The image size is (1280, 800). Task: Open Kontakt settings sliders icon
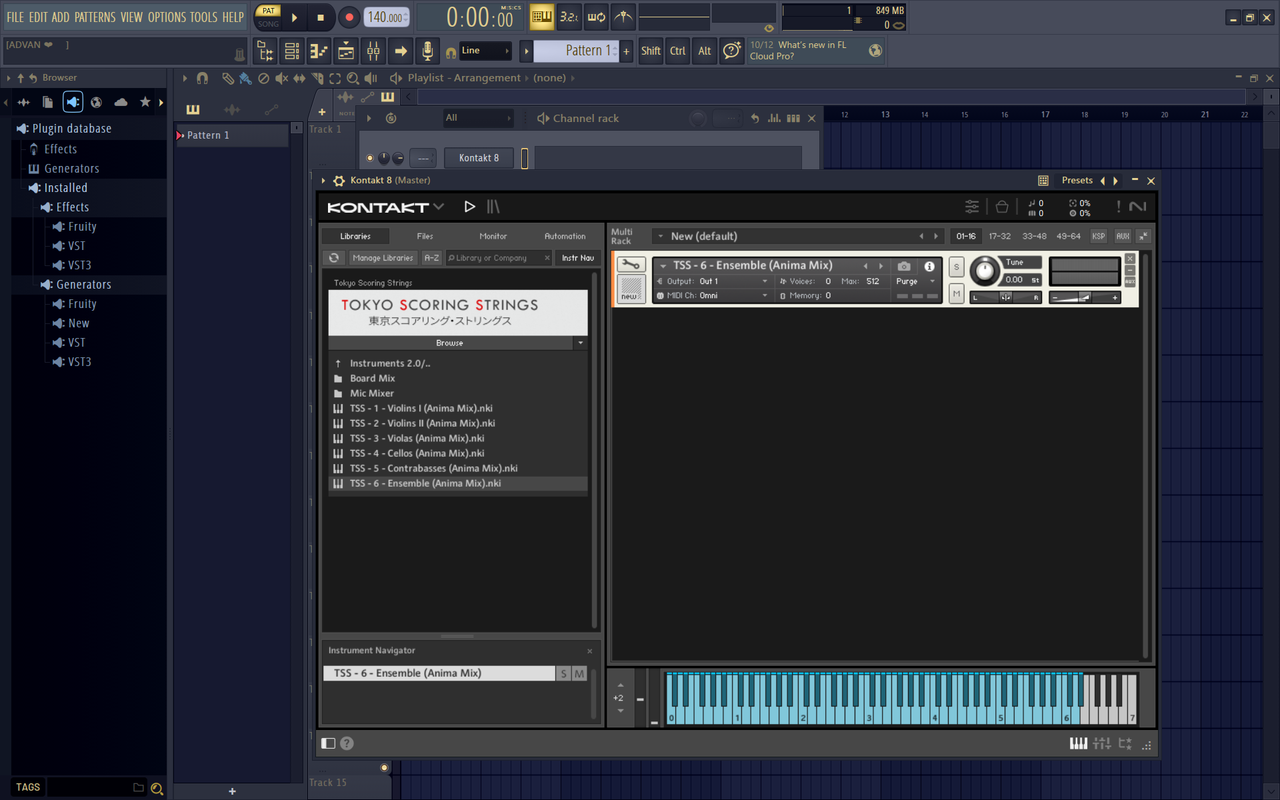[972, 207]
